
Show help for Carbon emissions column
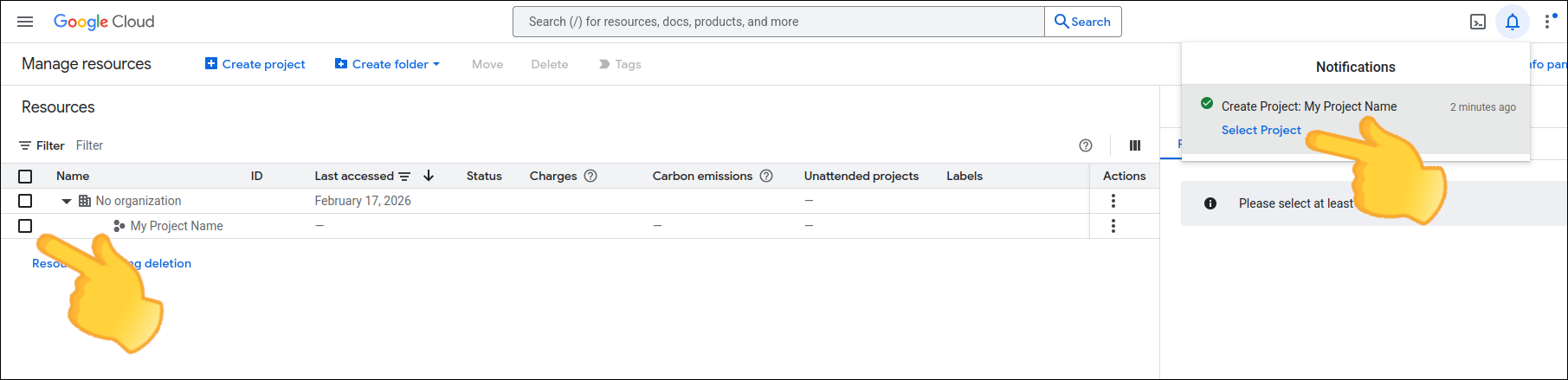766,176
